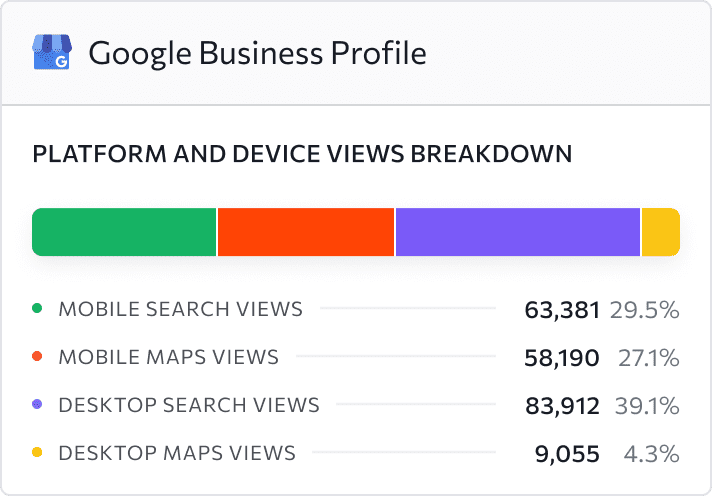Screen dimensions: 712x496
Task: Select the Mobile Search Views label
Action: coord(181,309)
